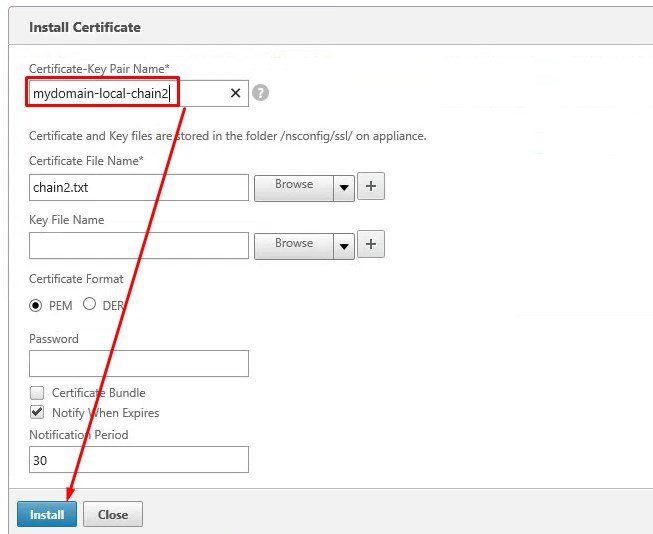Viewport: 653px width, 534px height.
Task: Click the plus icon beside Key File Name
Action: (371, 244)
